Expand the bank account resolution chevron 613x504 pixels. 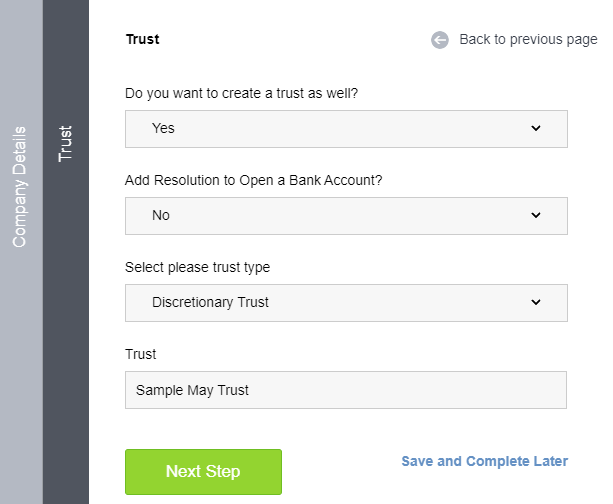coord(536,215)
